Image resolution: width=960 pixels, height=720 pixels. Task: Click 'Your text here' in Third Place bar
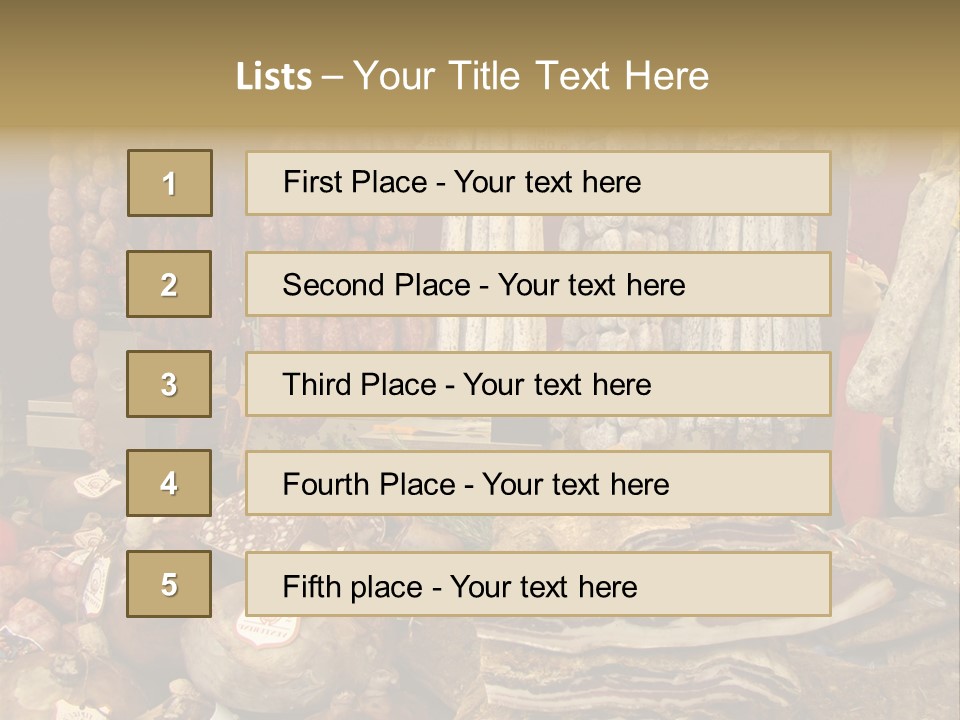pos(557,385)
